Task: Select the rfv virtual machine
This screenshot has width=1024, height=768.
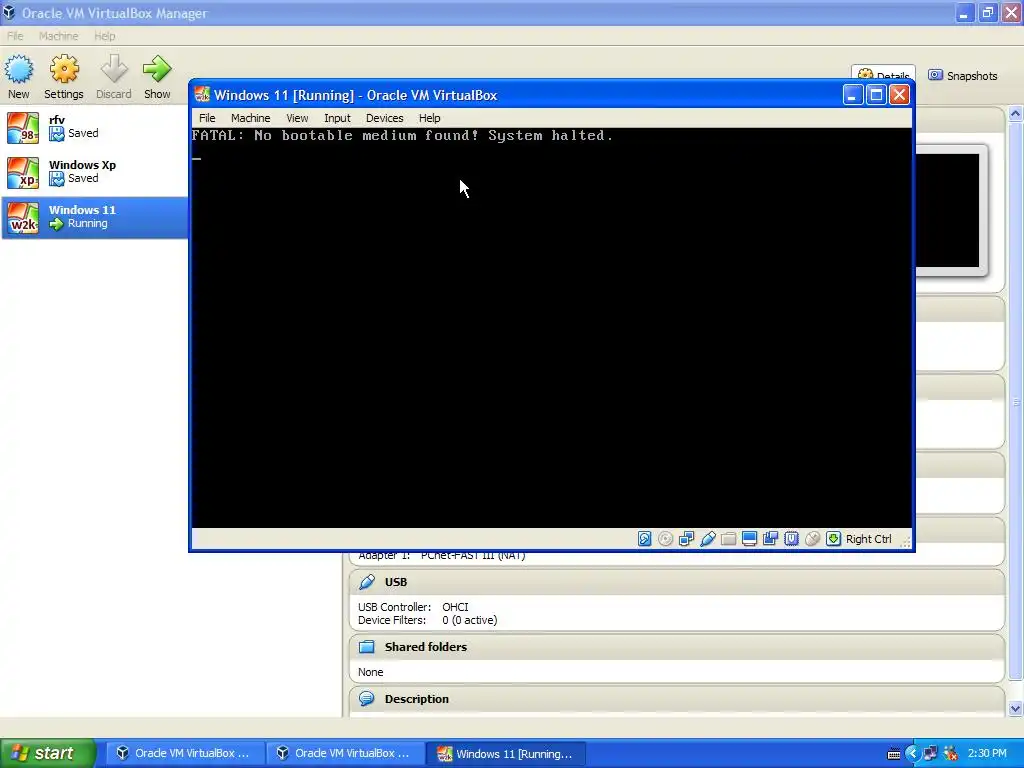Action: [95, 127]
